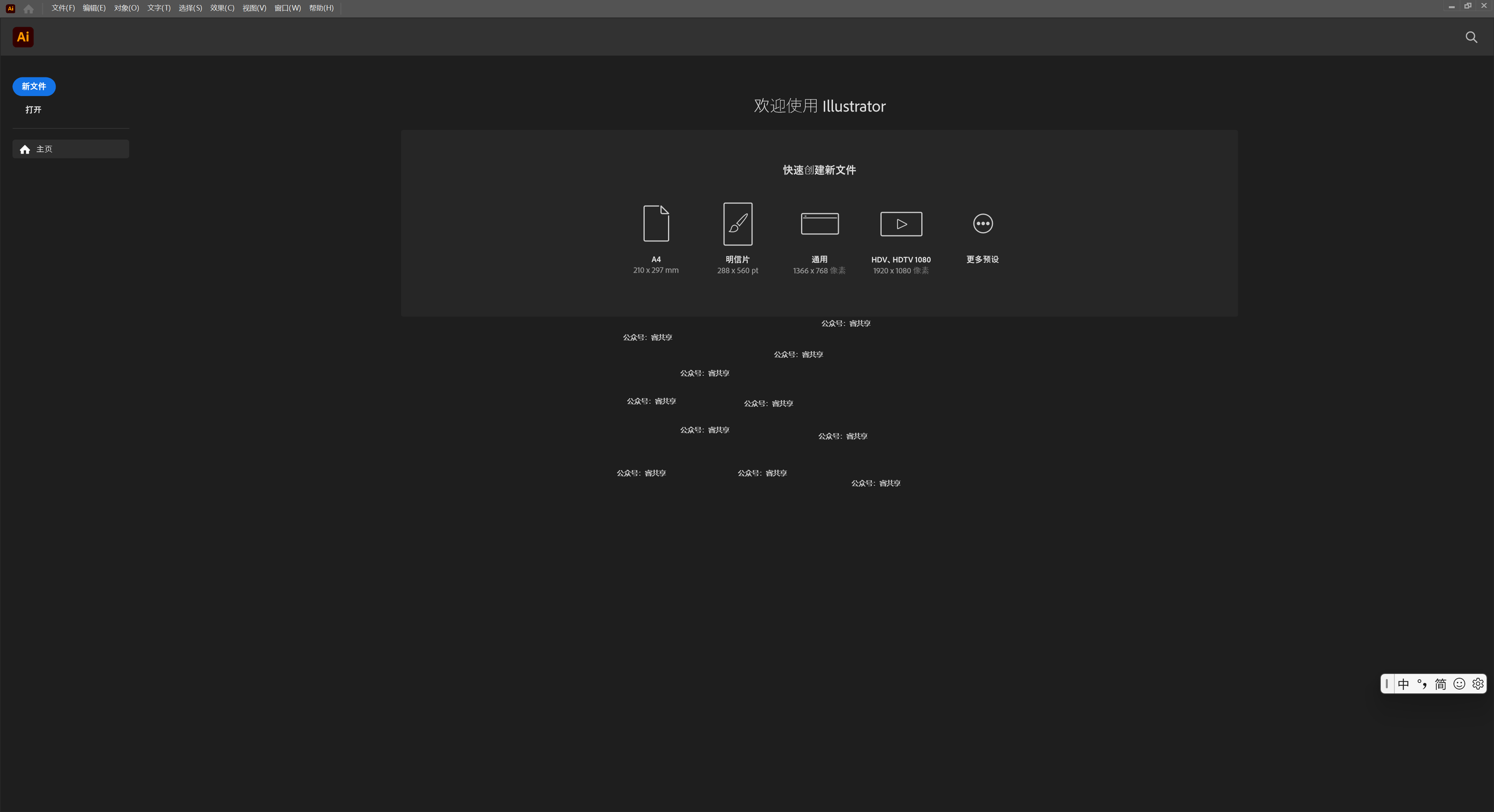1494x812 pixels.
Task: Open the 文件(F) menu
Action: 63,8
